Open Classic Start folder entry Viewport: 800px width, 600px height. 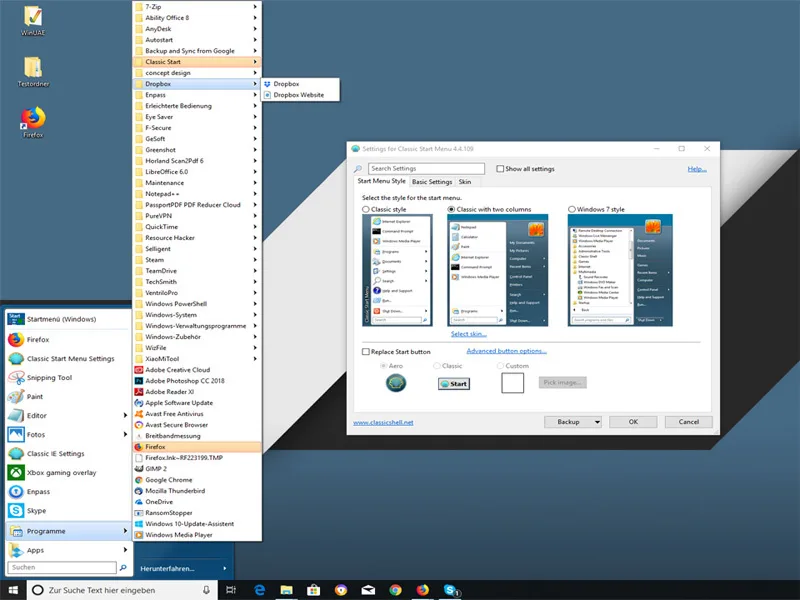tap(197, 62)
